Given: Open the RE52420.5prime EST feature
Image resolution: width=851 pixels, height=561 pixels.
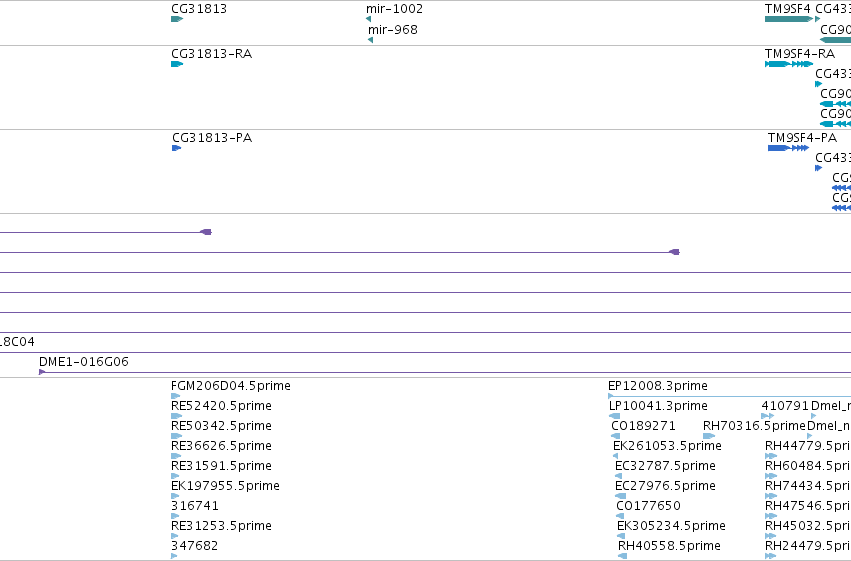Looking at the screenshot, I should coord(176,416).
